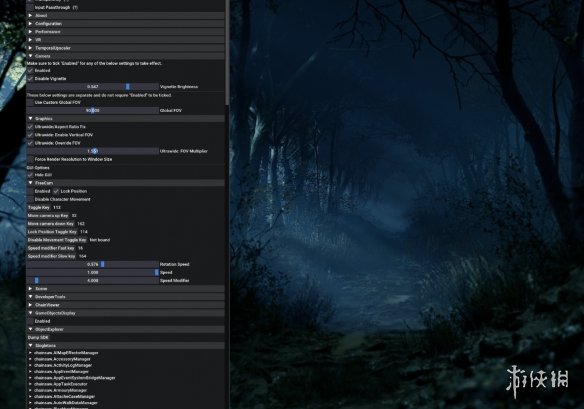The height and width of the screenshot is (409, 584).
Task: Rebind the Move camera down Key
Action: pyautogui.click(x=51, y=224)
